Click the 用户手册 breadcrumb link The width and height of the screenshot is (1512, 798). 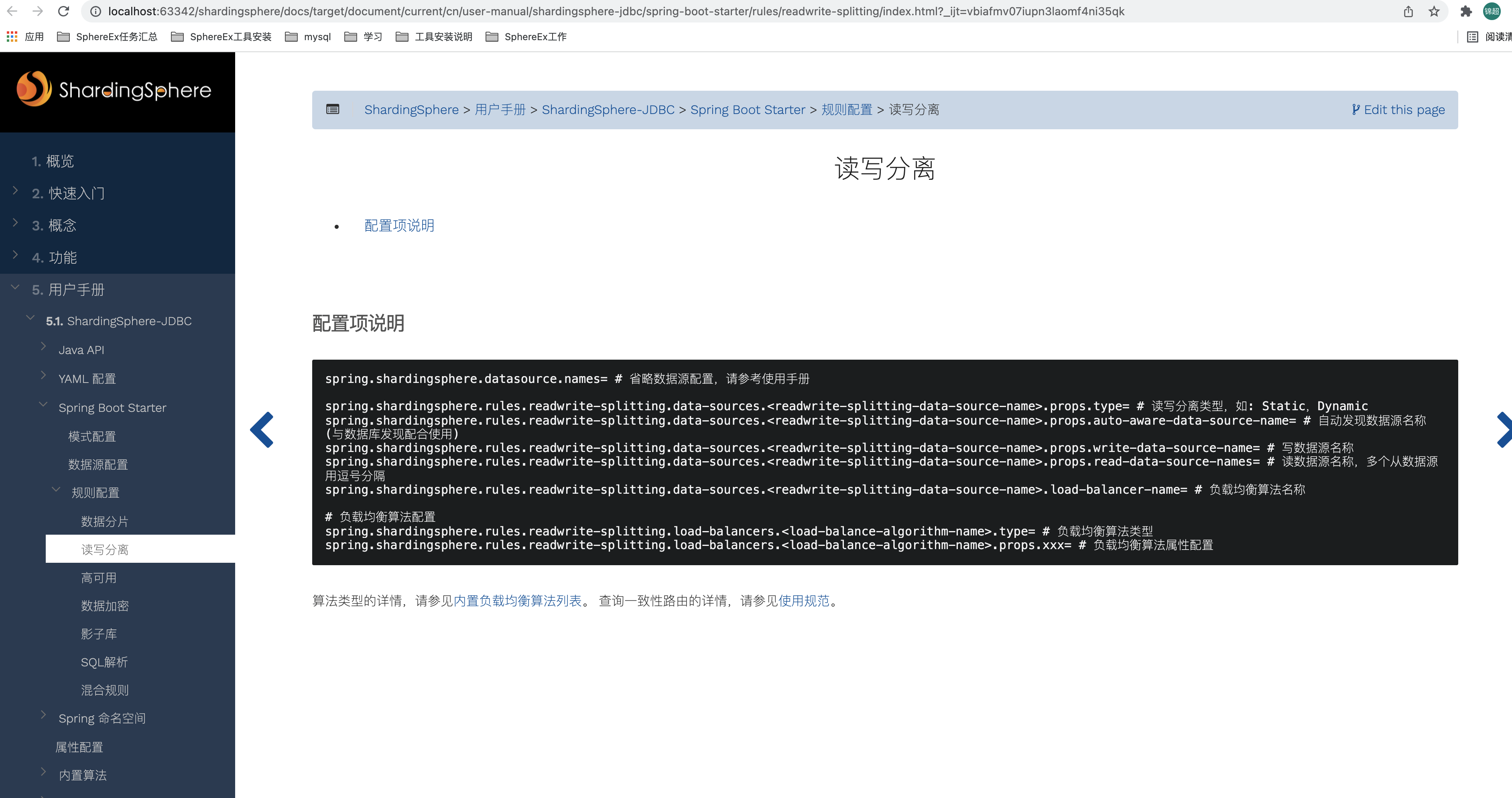tap(500, 110)
